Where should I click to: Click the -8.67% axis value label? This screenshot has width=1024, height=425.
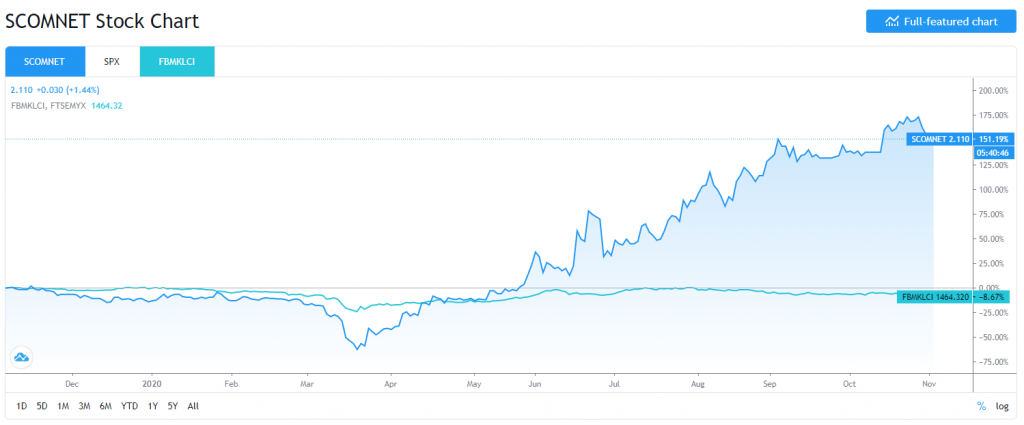992,296
